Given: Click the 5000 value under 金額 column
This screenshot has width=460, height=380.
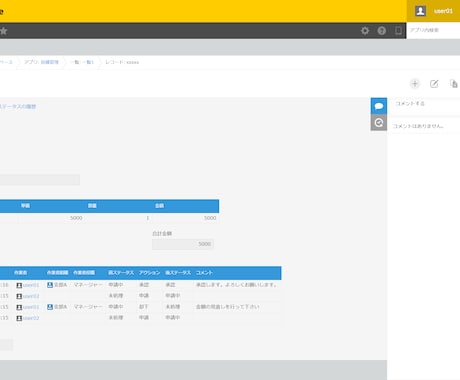Looking at the screenshot, I should (210, 218).
